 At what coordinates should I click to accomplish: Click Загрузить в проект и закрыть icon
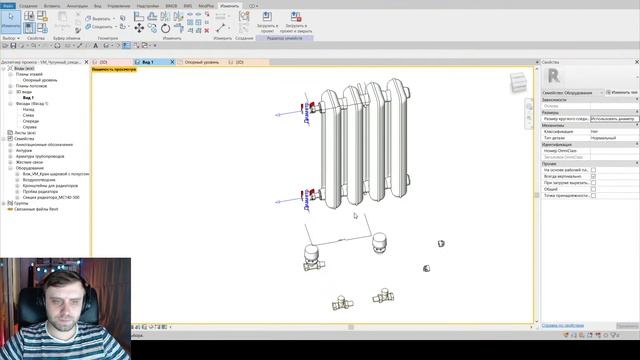(296, 17)
